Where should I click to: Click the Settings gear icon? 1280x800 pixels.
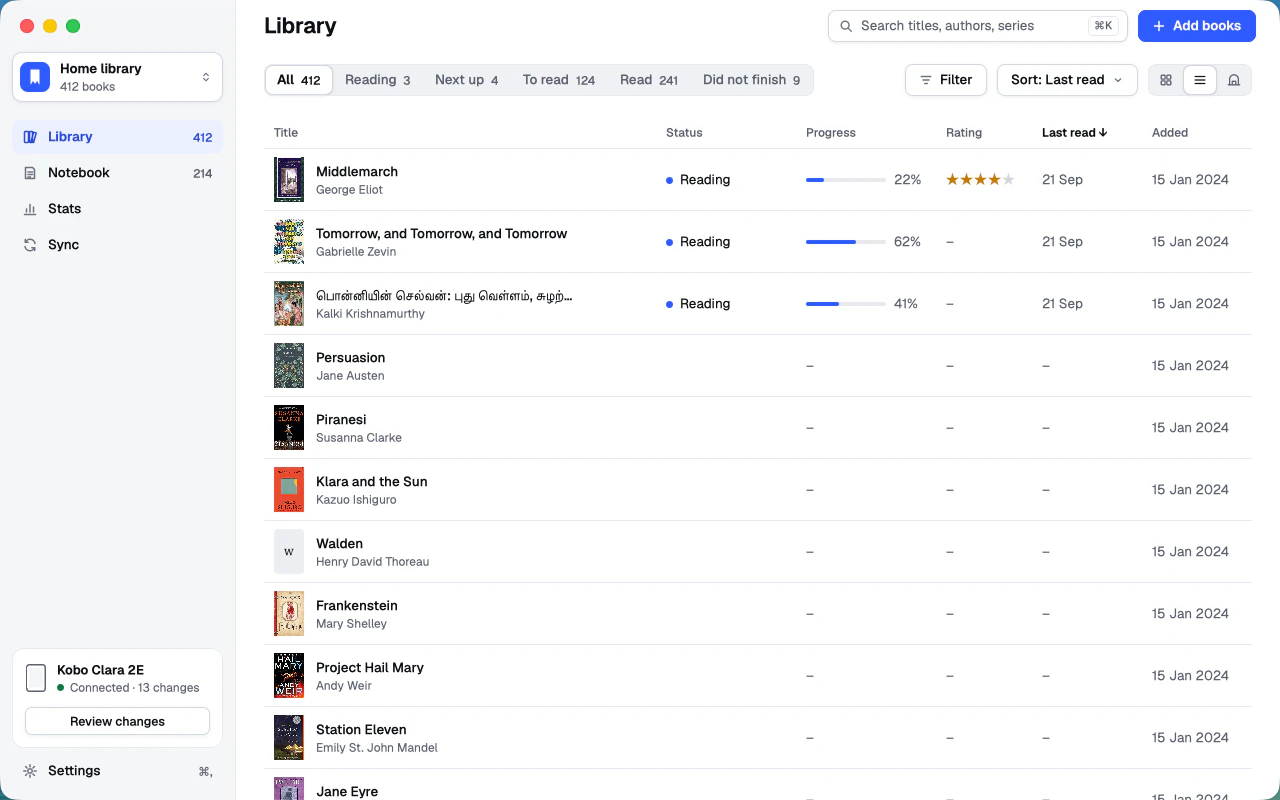(x=30, y=771)
